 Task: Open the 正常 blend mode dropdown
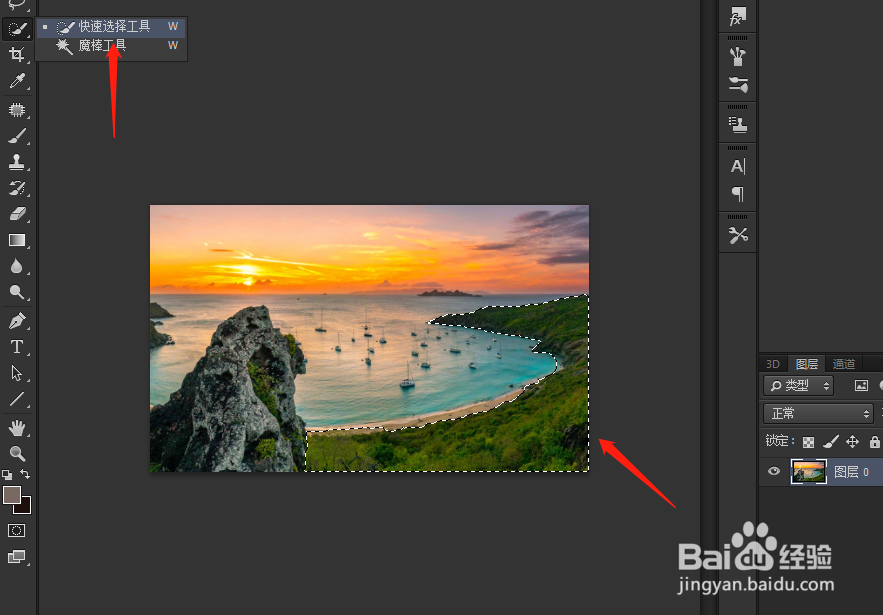(818, 413)
